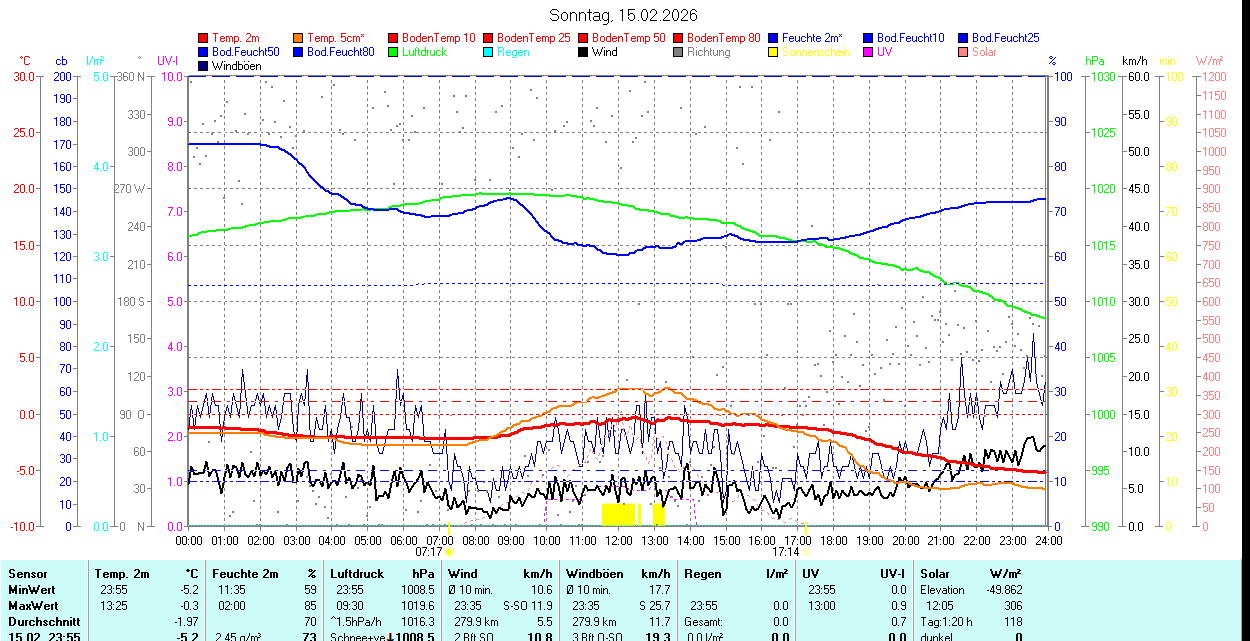Image resolution: width=1250 pixels, height=641 pixels.
Task: Click the sunrise marker at 07:17
Action: point(449,551)
